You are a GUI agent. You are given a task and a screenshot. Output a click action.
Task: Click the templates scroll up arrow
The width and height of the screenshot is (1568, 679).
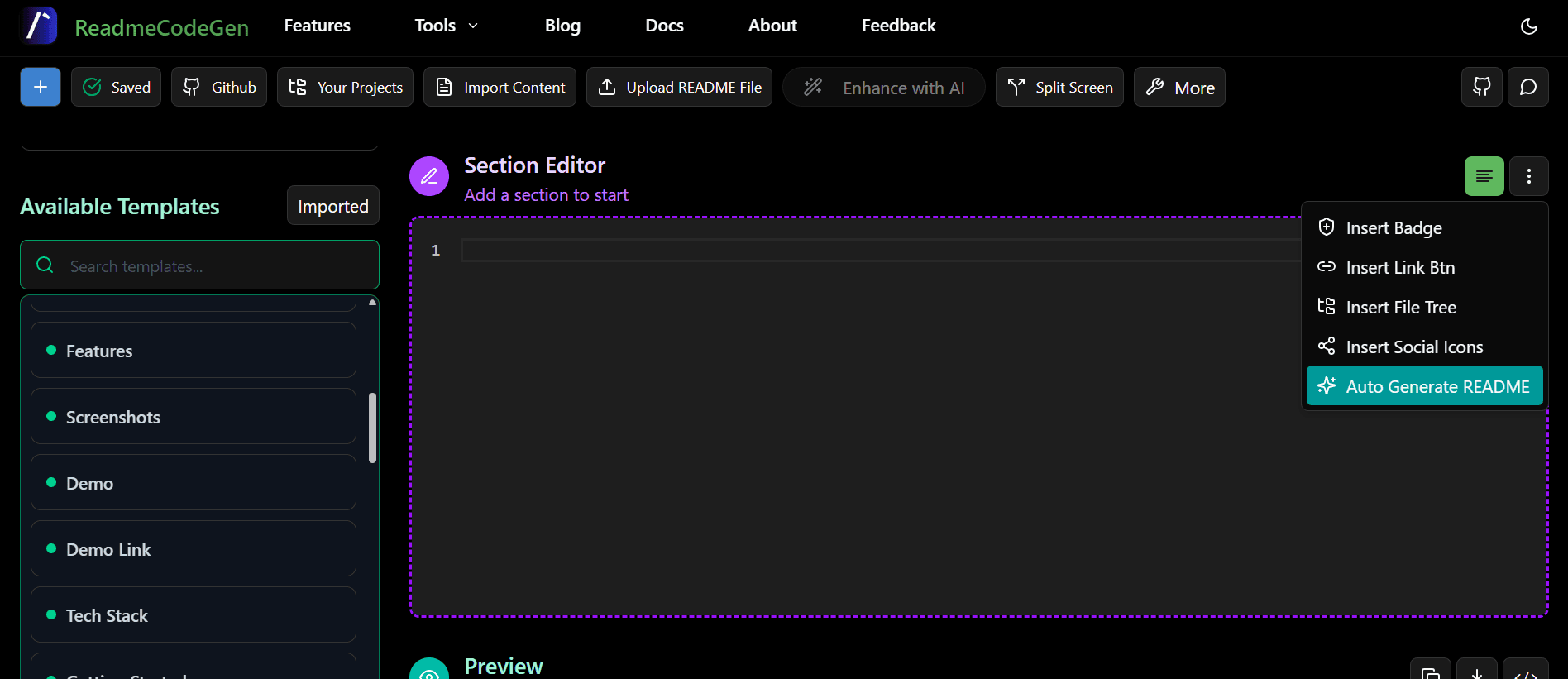[x=373, y=303]
